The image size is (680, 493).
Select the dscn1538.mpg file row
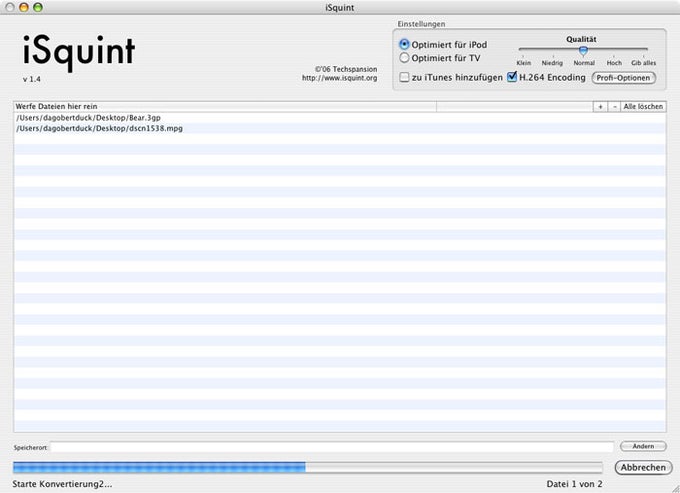click(x=340, y=128)
